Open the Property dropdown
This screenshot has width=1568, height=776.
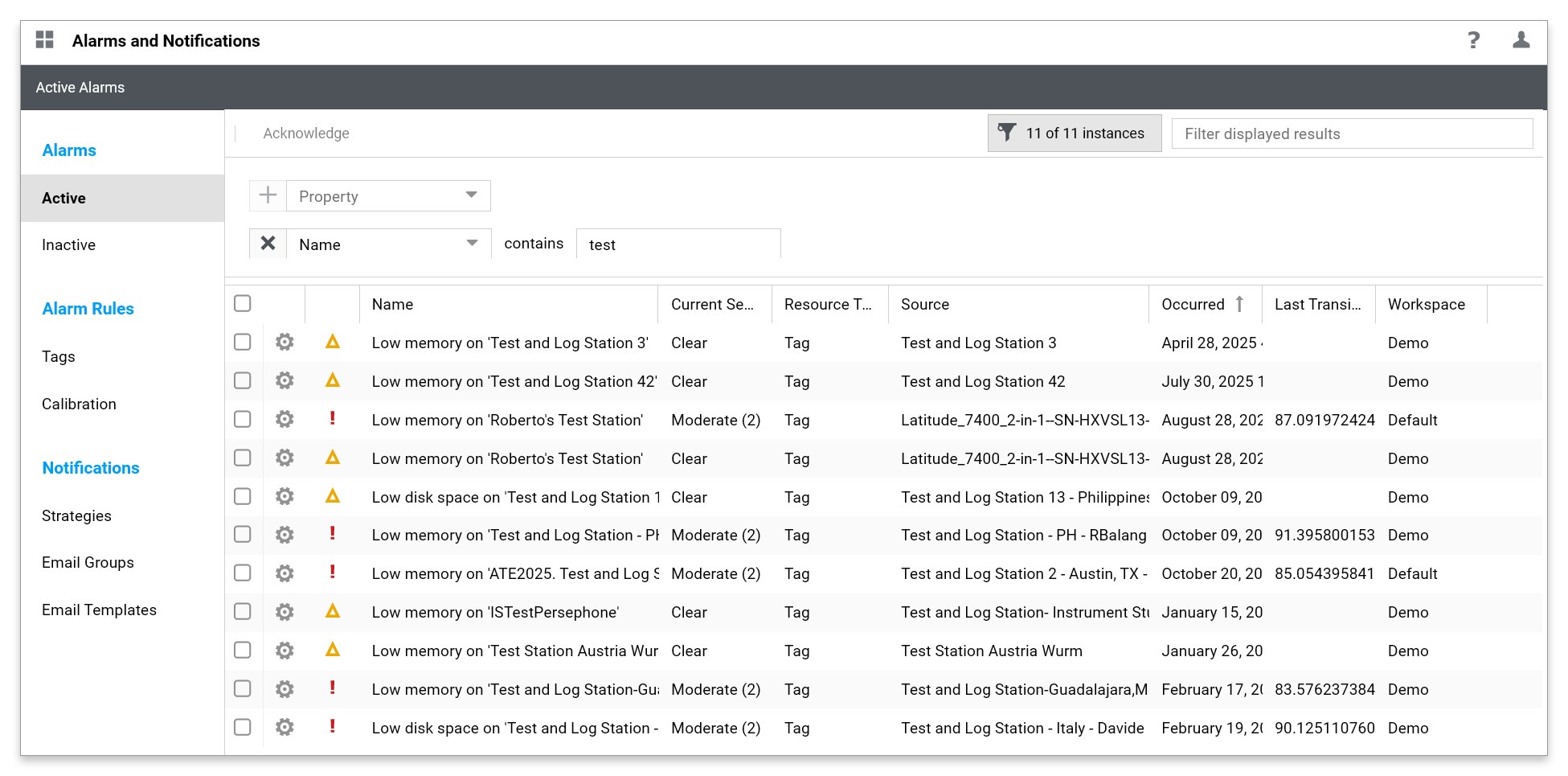(388, 195)
